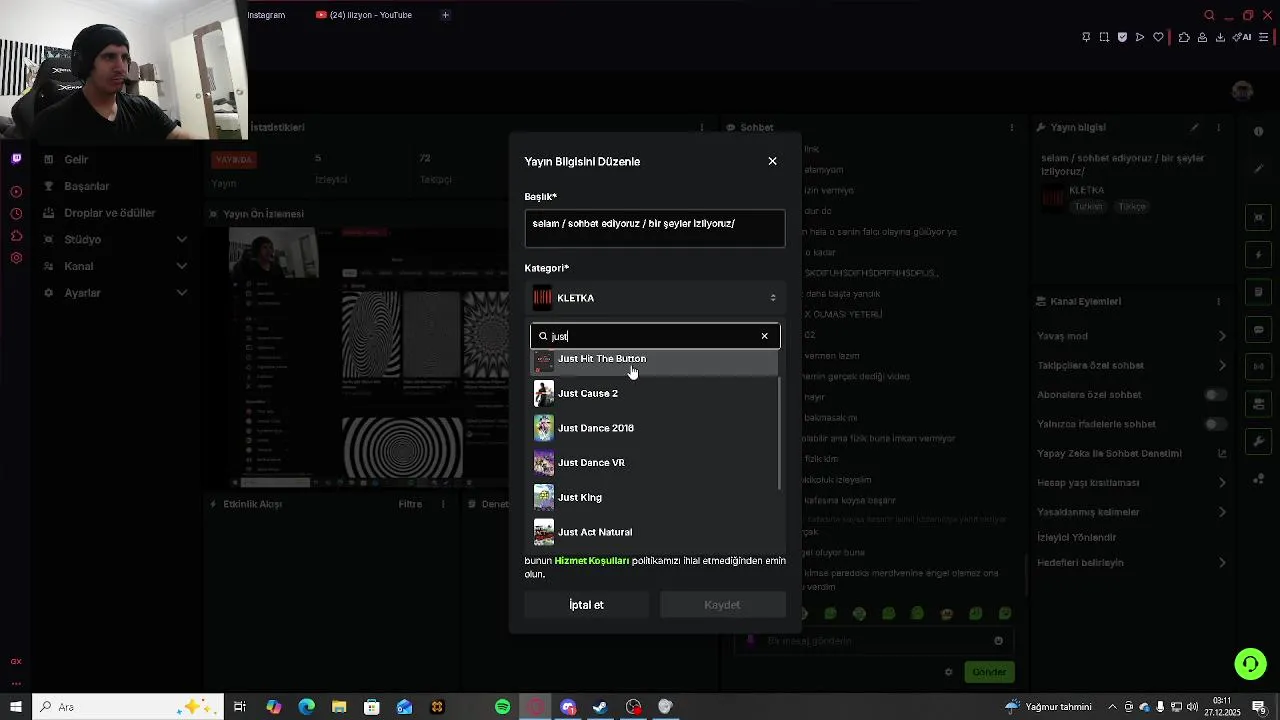Focus the category search box containing 'just'
The height and width of the screenshot is (720, 1280).
click(654, 336)
